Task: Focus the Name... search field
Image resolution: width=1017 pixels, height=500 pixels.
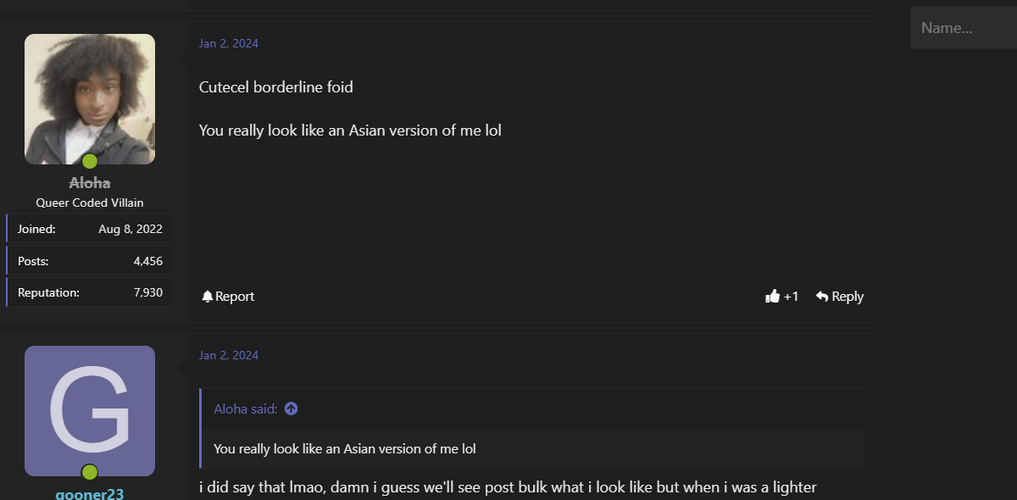Action: pos(964,28)
